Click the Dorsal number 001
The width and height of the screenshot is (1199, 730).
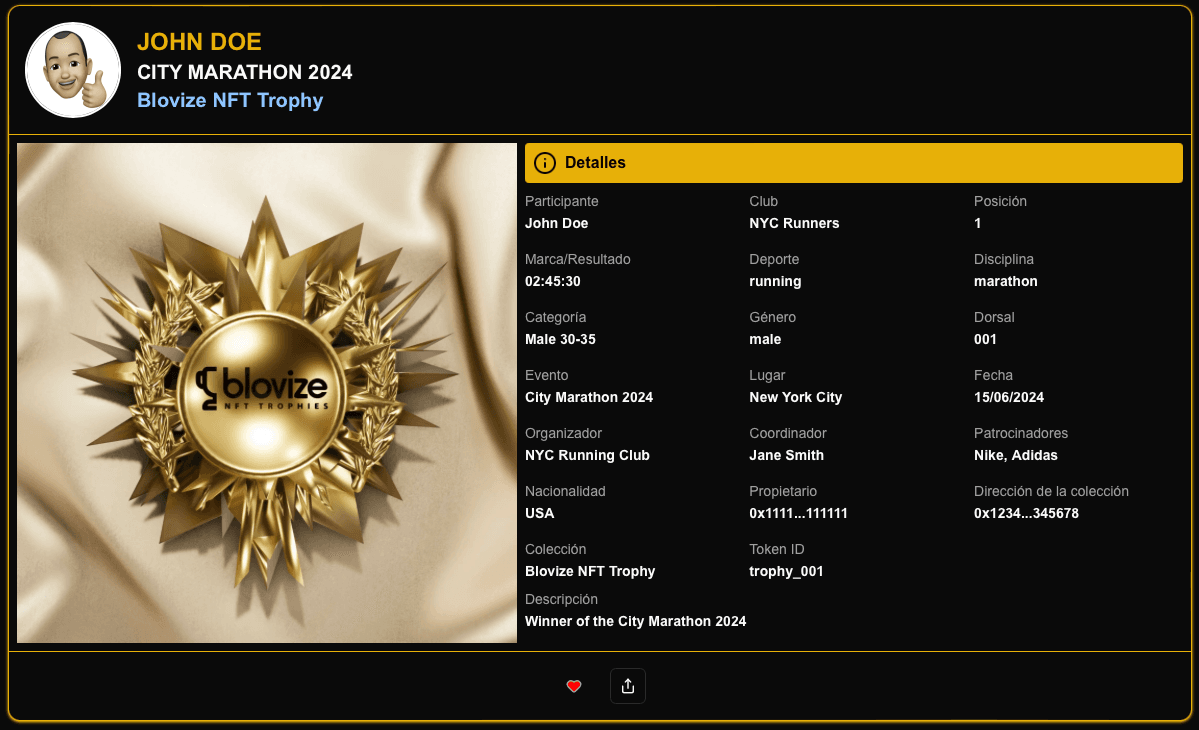point(985,339)
